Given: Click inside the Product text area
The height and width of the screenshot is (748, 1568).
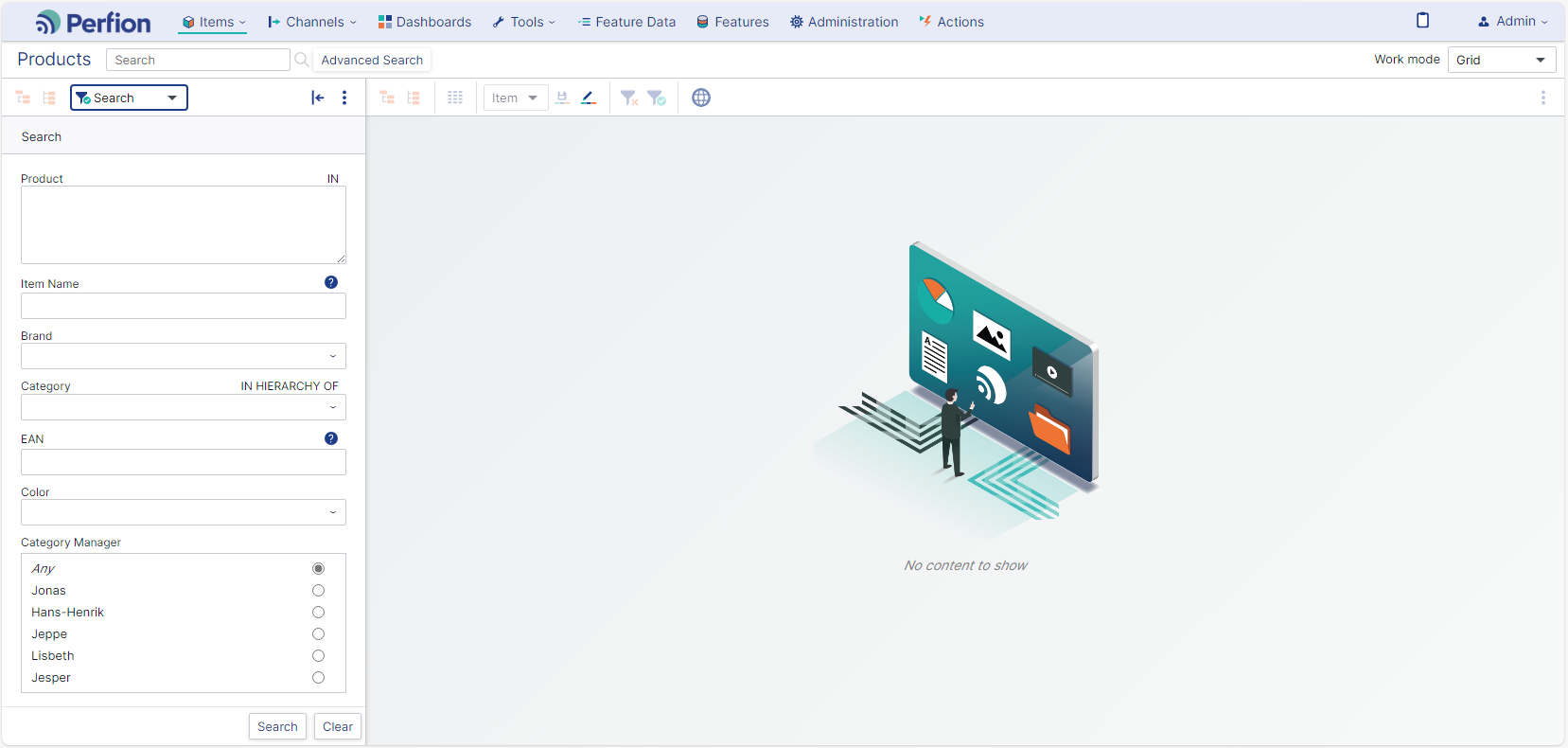Looking at the screenshot, I should click(x=184, y=224).
